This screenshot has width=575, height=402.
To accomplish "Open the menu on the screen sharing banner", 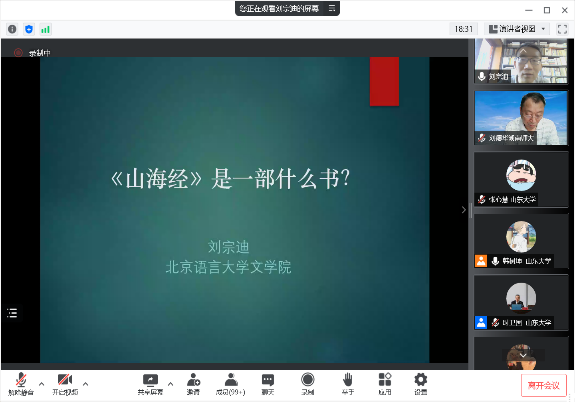I will pyautogui.click(x=332, y=8).
